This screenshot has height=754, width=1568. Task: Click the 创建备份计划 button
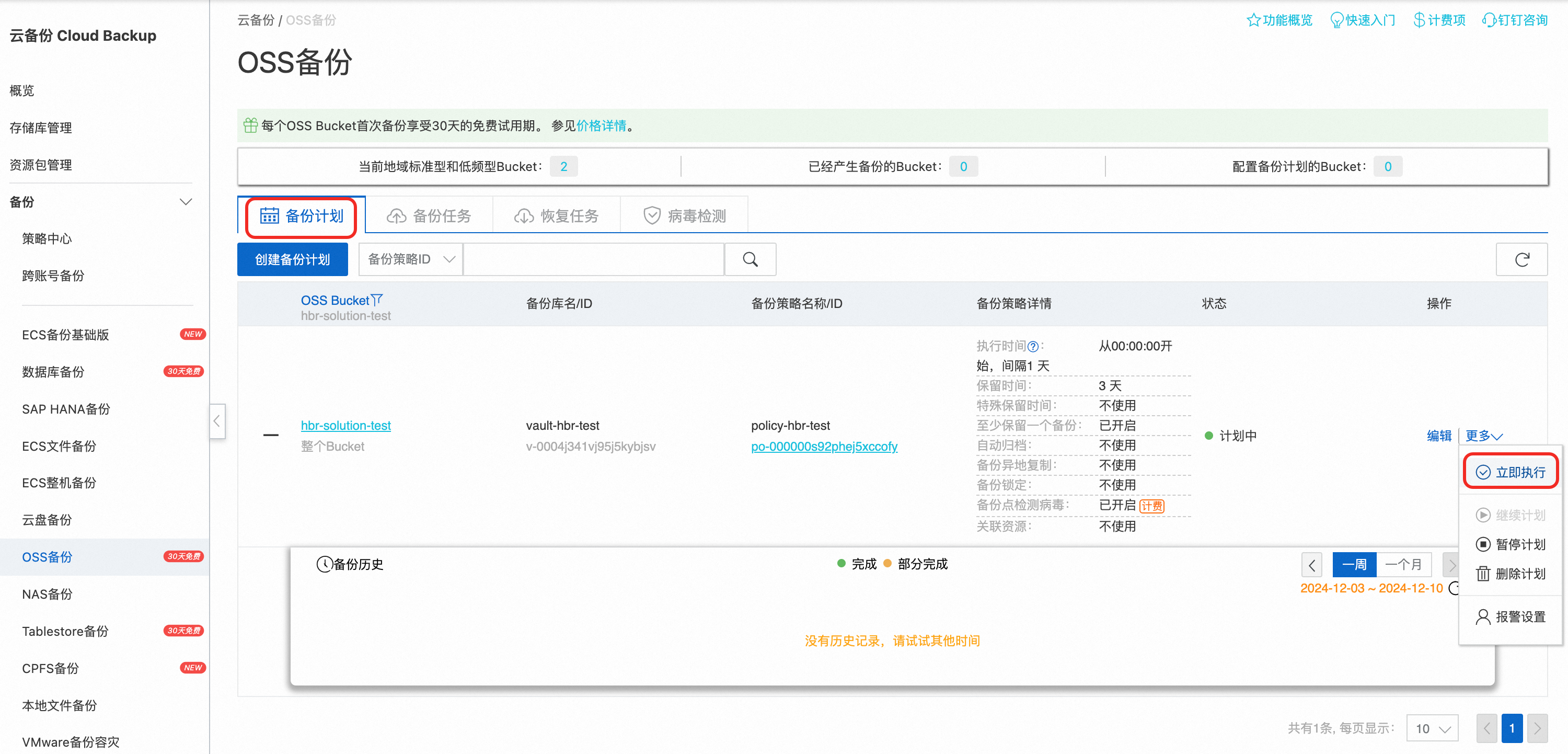(292, 259)
